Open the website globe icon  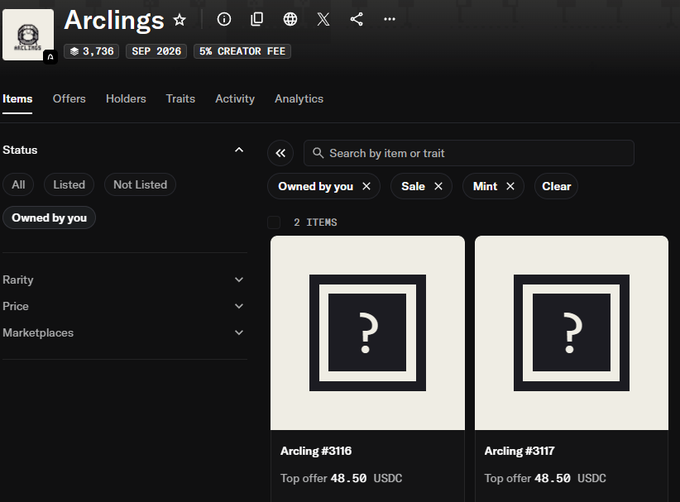[x=290, y=19]
